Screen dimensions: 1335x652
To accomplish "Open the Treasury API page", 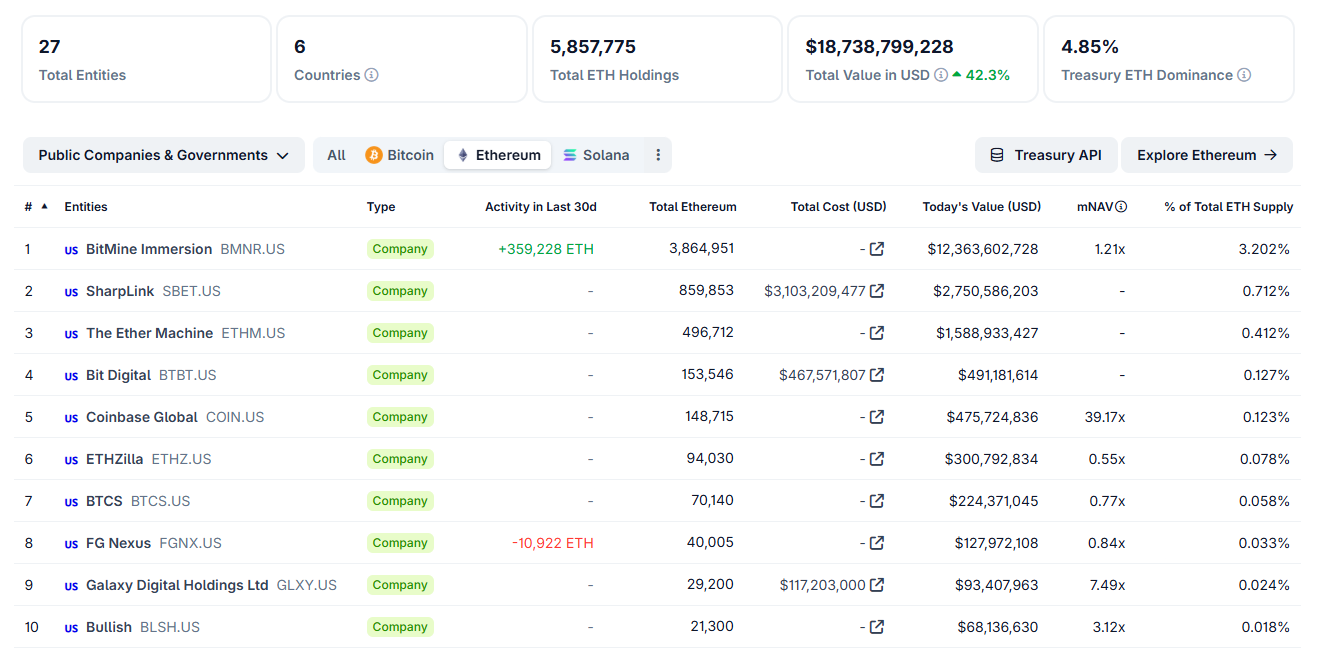I will [1046, 155].
